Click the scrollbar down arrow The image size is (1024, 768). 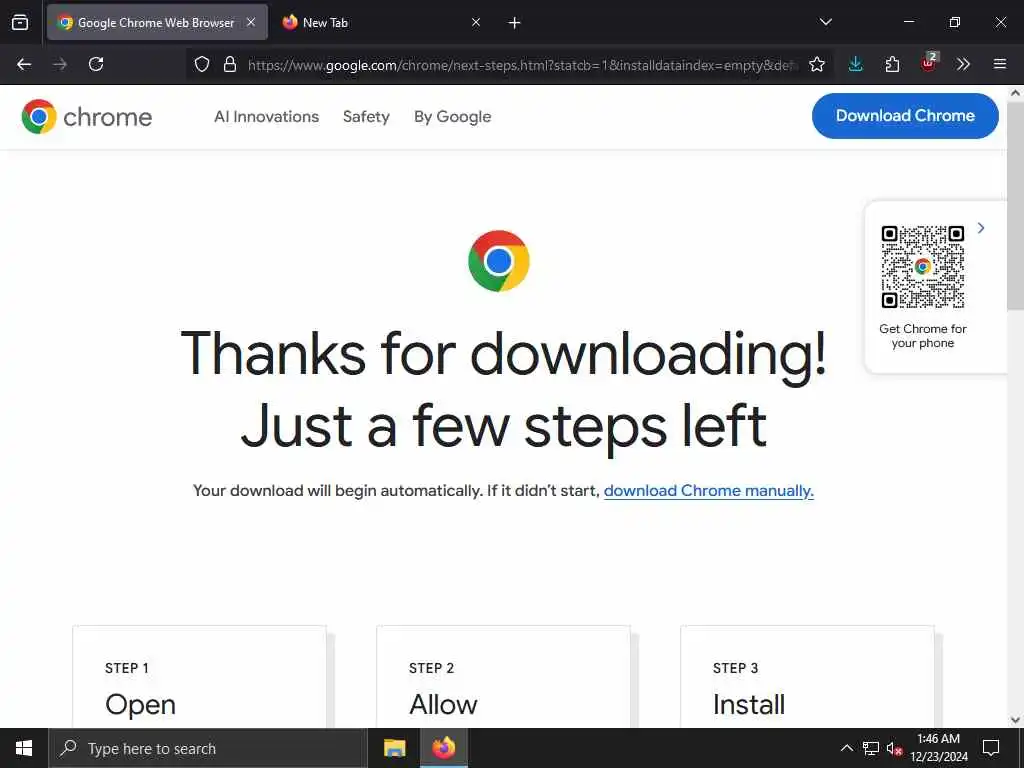[1016, 720]
